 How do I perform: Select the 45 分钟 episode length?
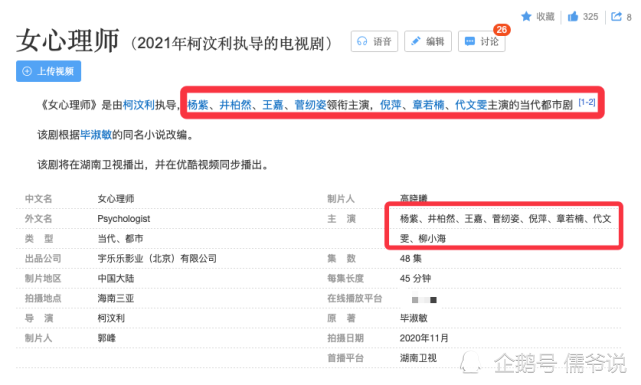tap(415, 278)
